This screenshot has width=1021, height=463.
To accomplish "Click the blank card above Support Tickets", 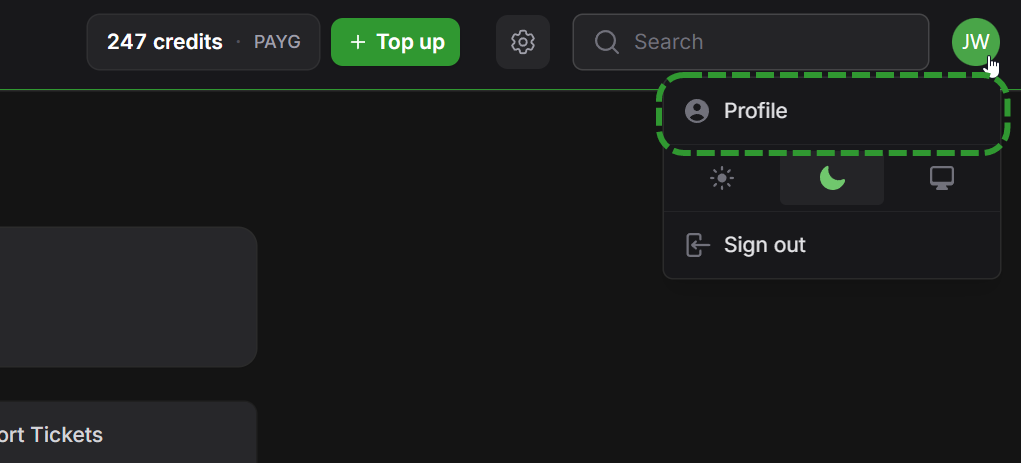I will click(128, 297).
